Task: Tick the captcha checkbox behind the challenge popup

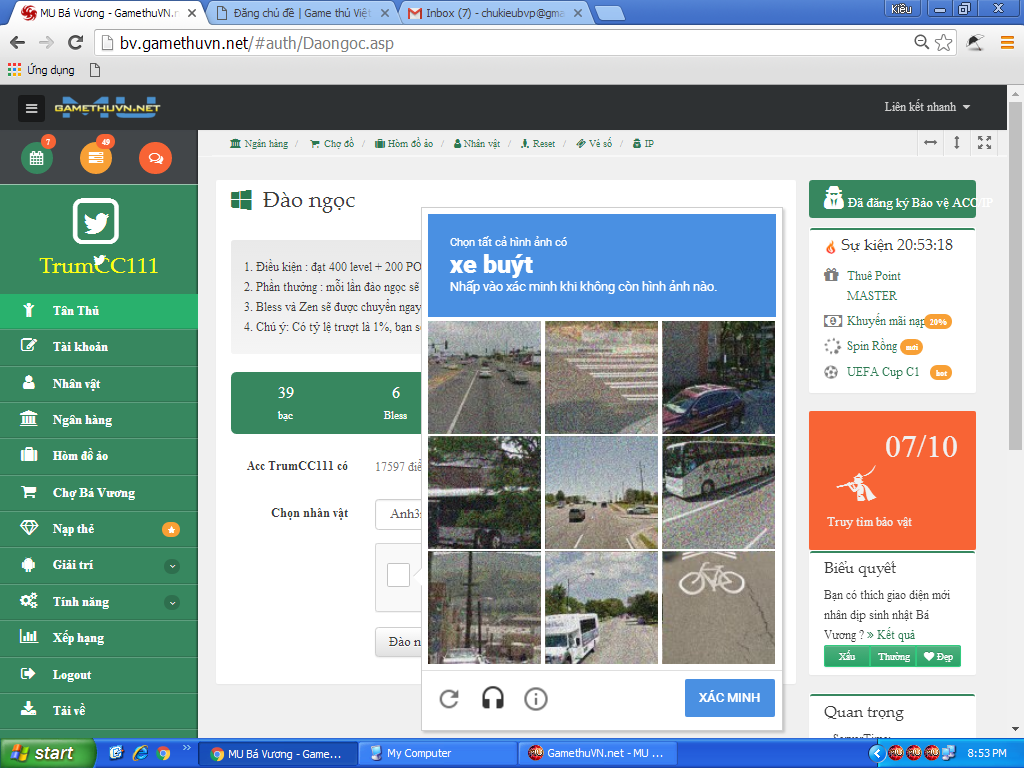Action: click(x=398, y=575)
